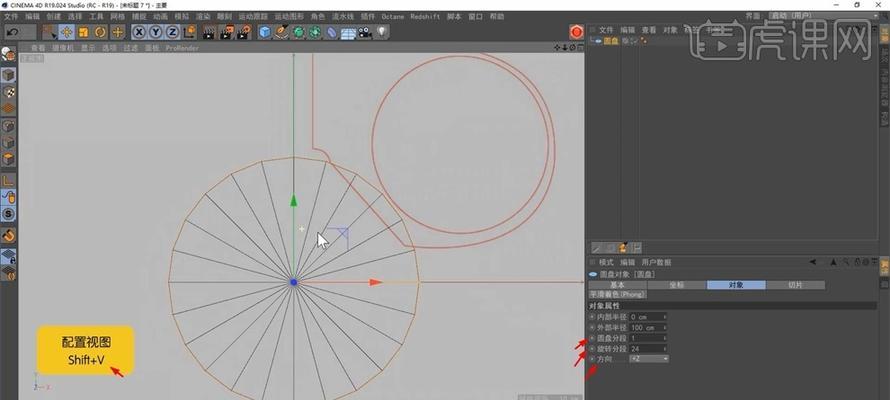
Task: Adjust the 旋转分段 stepper arrows
Action: click(x=665, y=348)
